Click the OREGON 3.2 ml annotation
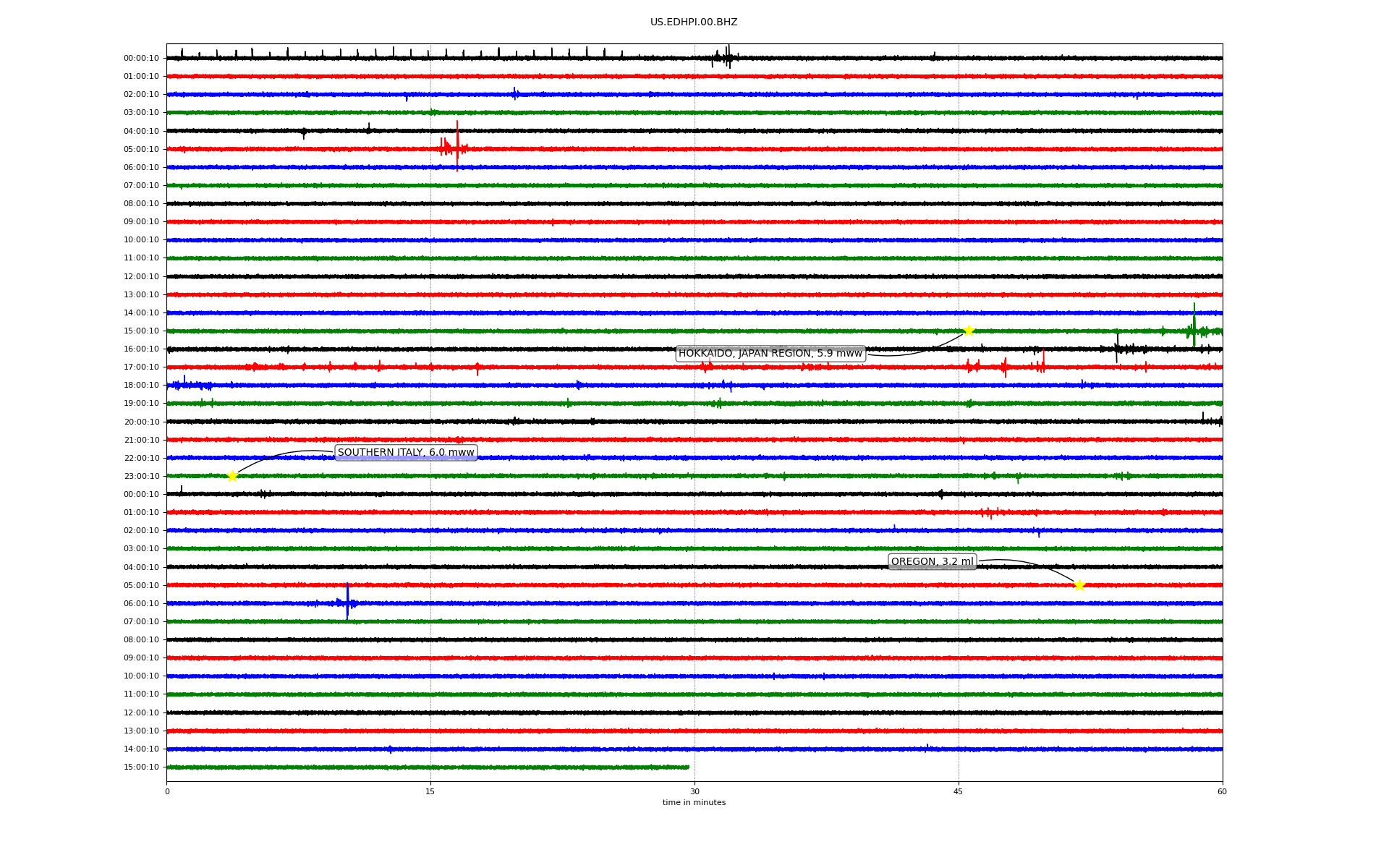Viewport: 1389px width, 868px height. tap(932, 562)
